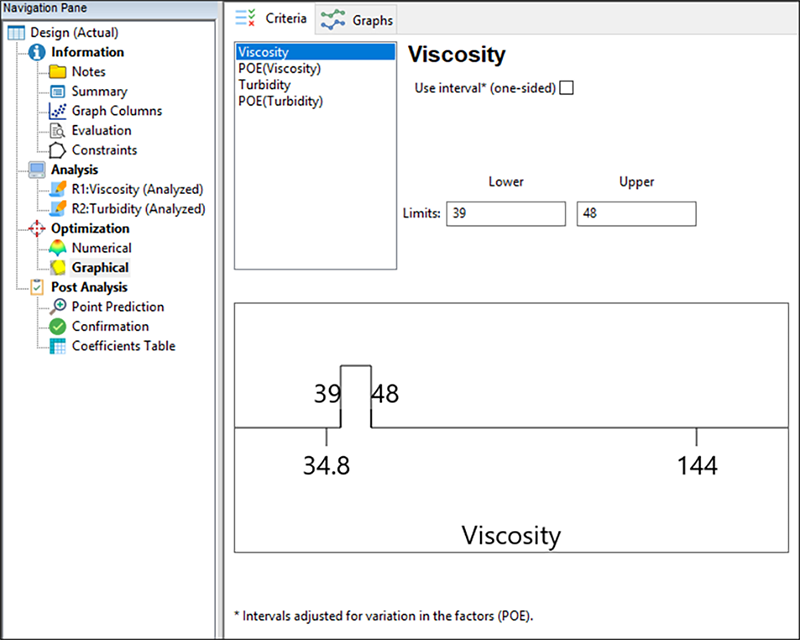Click the Lower limit field
The width and height of the screenshot is (800, 640).
pyautogui.click(x=505, y=214)
